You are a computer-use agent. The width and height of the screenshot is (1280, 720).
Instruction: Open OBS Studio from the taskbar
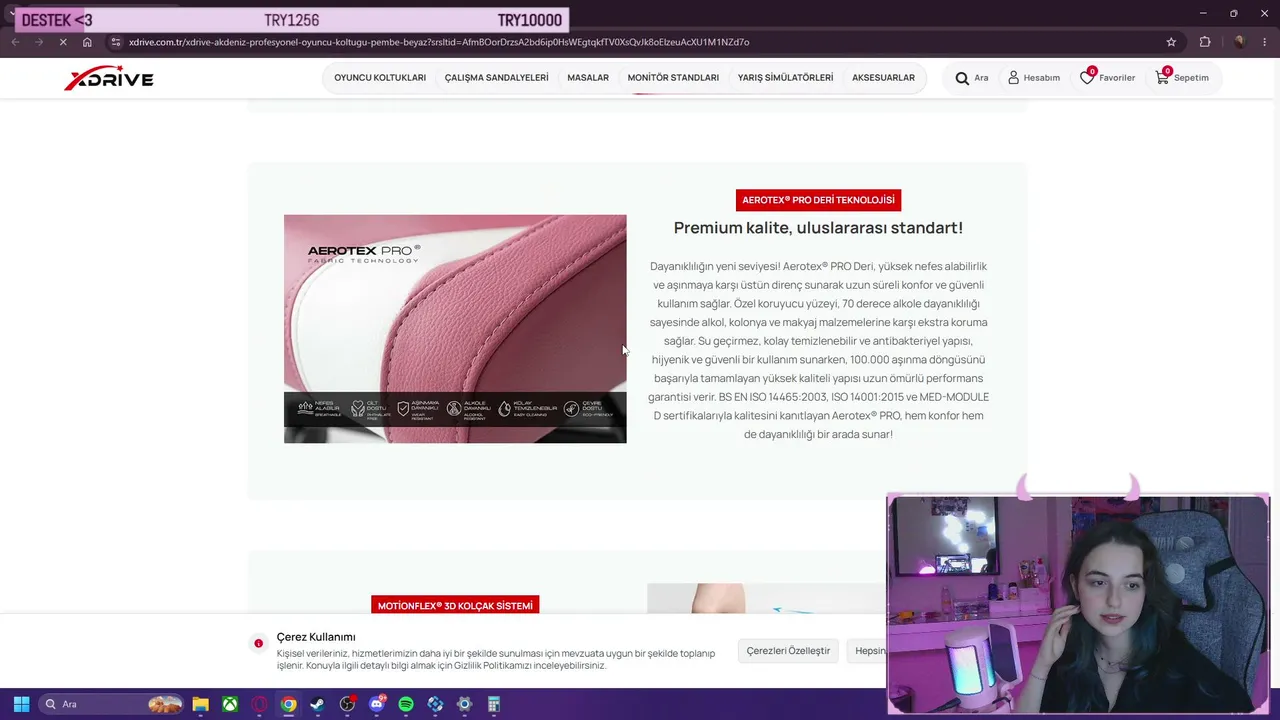click(347, 704)
